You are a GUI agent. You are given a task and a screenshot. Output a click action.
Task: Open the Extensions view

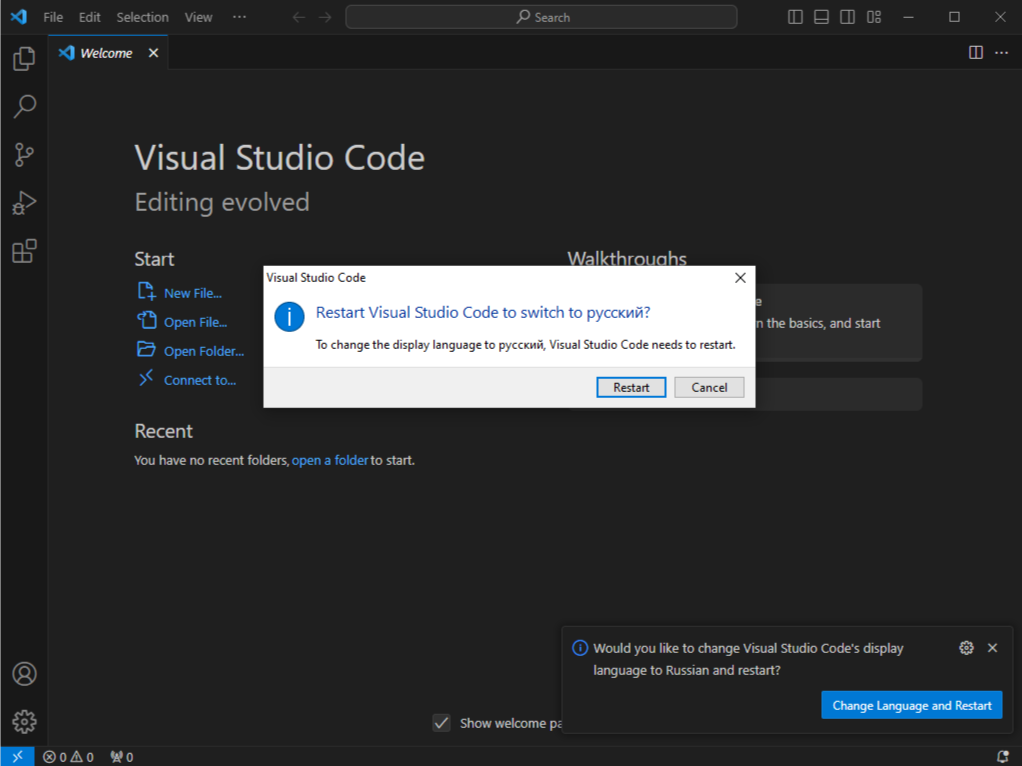pyautogui.click(x=24, y=251)
